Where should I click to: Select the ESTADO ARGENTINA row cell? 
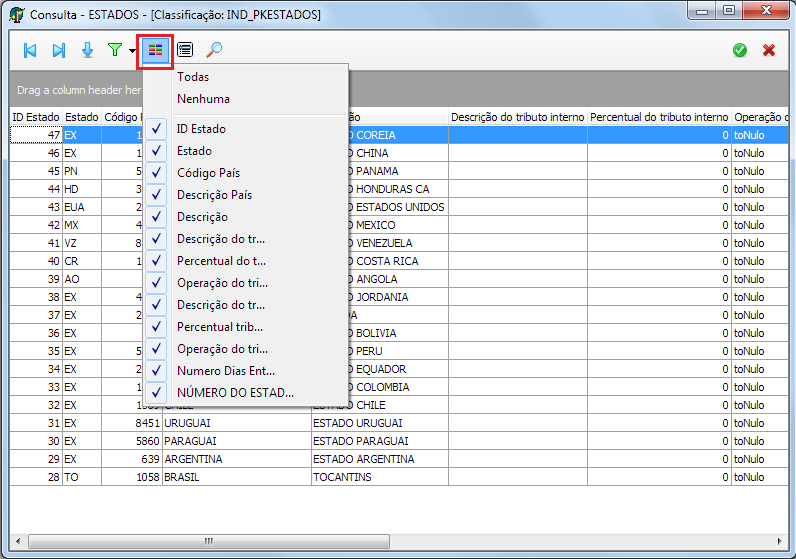(x=378, y=459)
